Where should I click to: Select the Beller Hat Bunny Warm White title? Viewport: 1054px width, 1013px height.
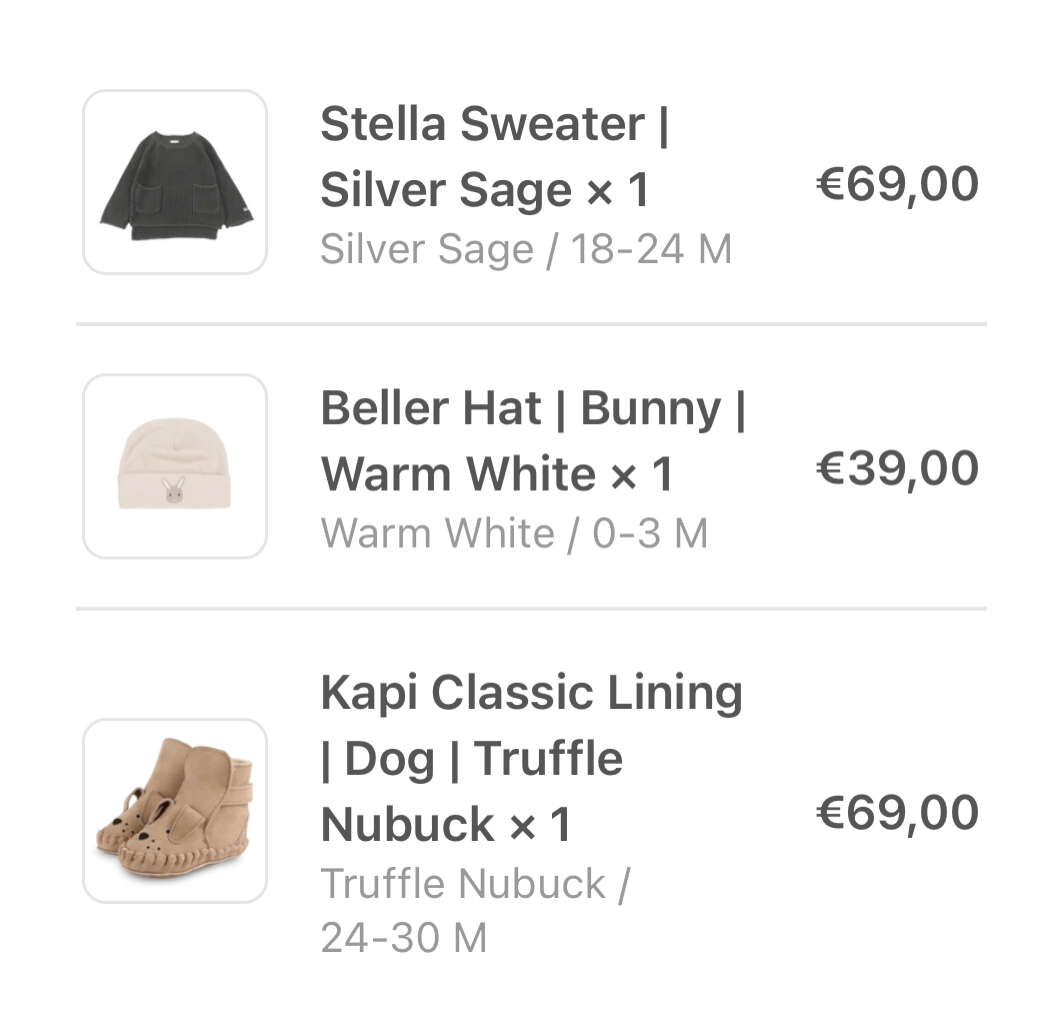tap(534, 441)
